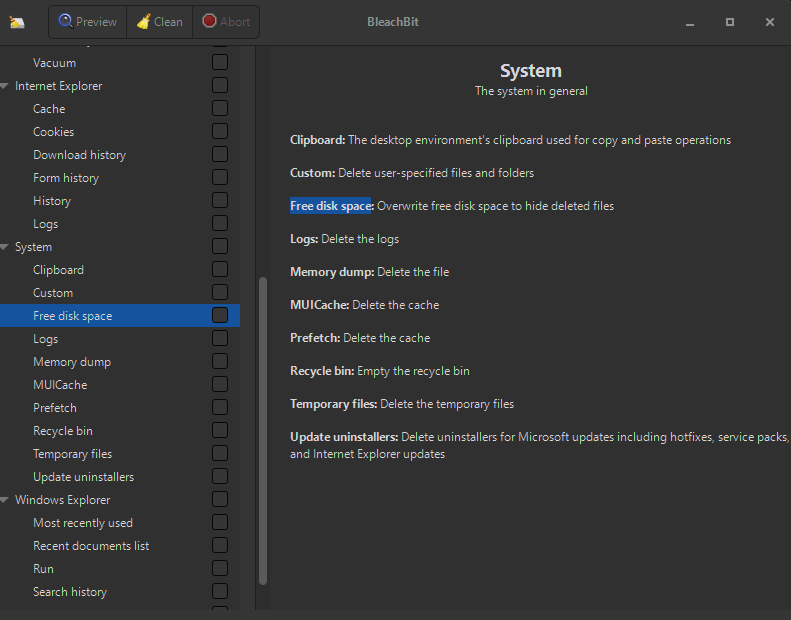Enable the Free disk space checkbox
Screen dimensions: 791x620
coord(220,315)
